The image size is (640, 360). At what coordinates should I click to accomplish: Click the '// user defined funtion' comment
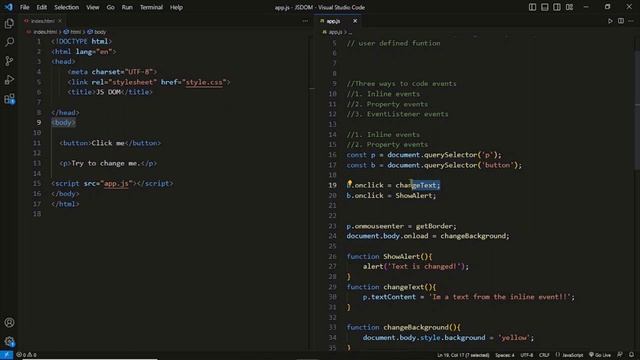pyautogui.click(x=393, y=43)
